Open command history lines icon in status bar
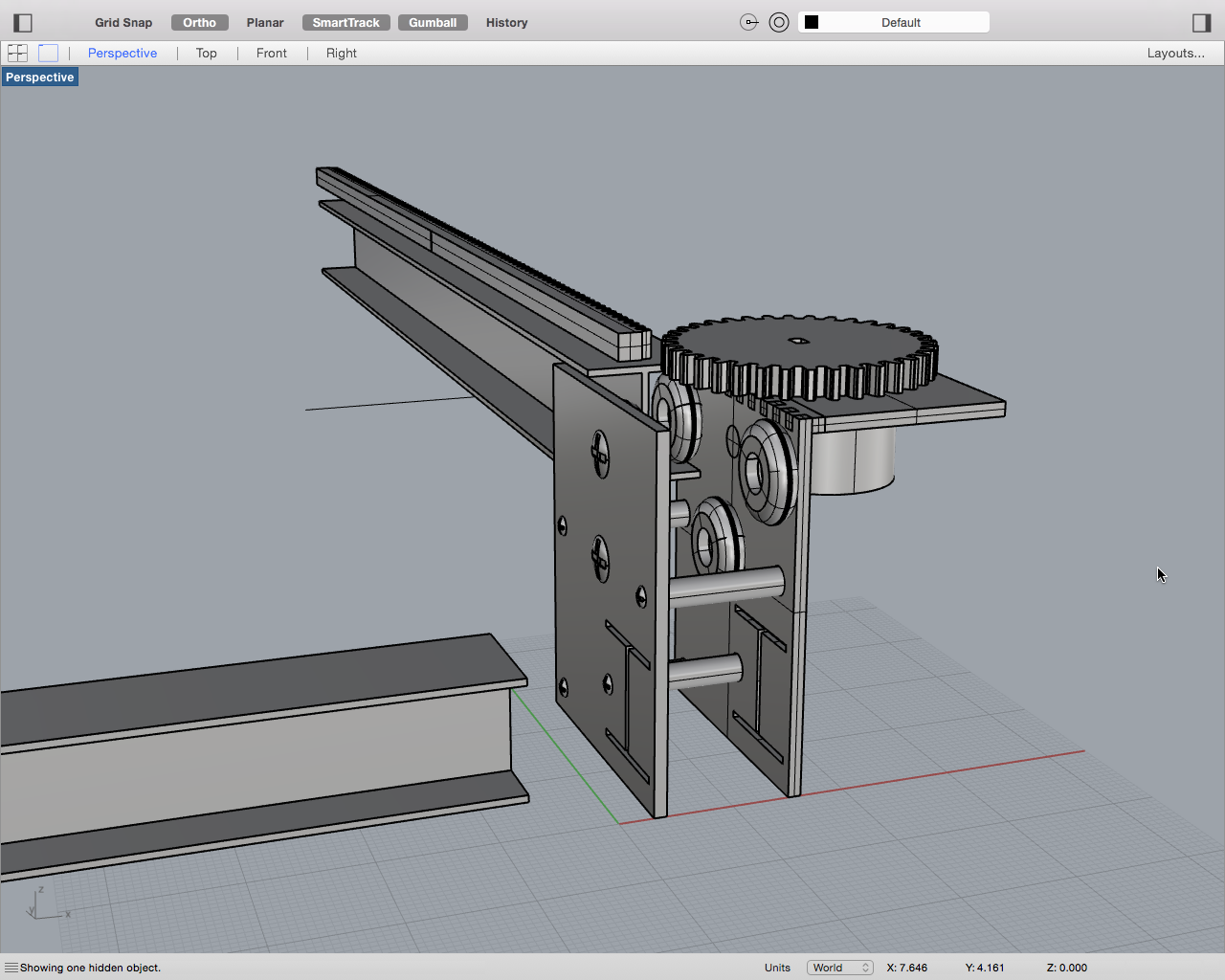The width and height of the screenshot is (1225, 980). (x=11, y=968)
